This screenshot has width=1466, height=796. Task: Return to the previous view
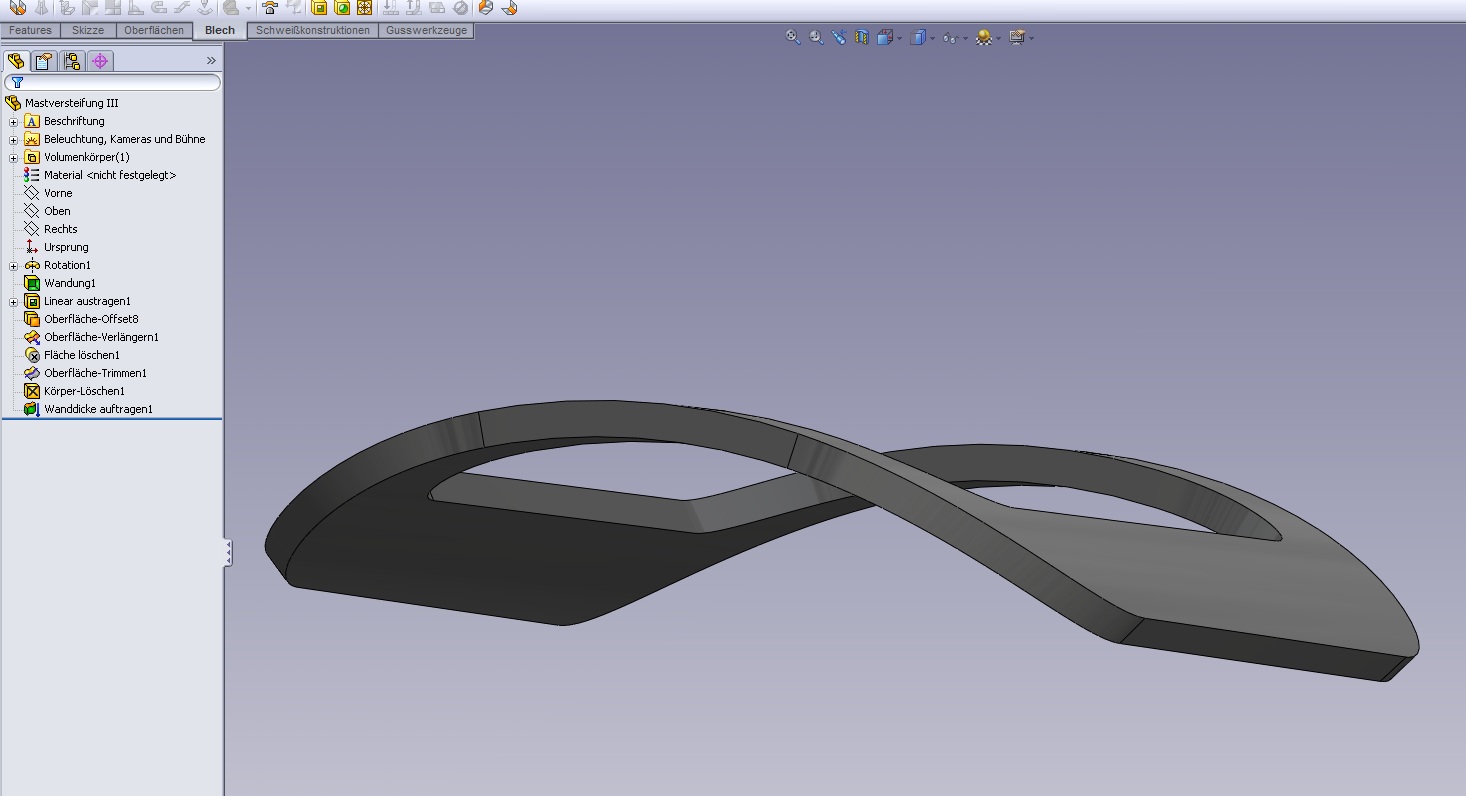[x=839, y=37]
